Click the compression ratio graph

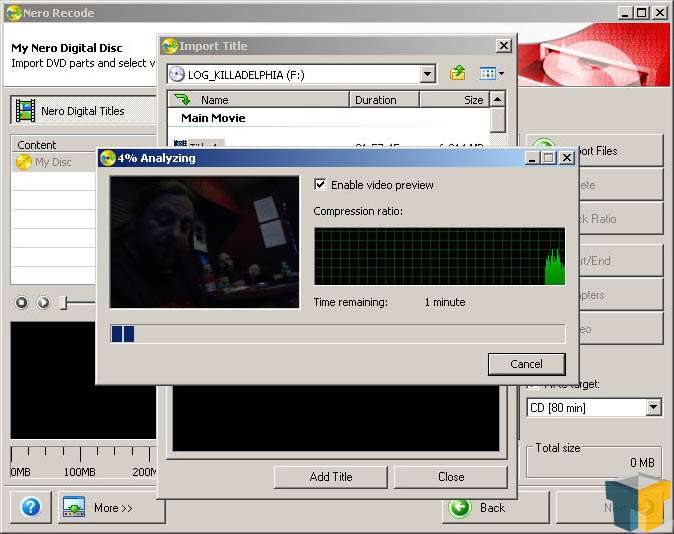pyautogui.click(x=439, y=257)
